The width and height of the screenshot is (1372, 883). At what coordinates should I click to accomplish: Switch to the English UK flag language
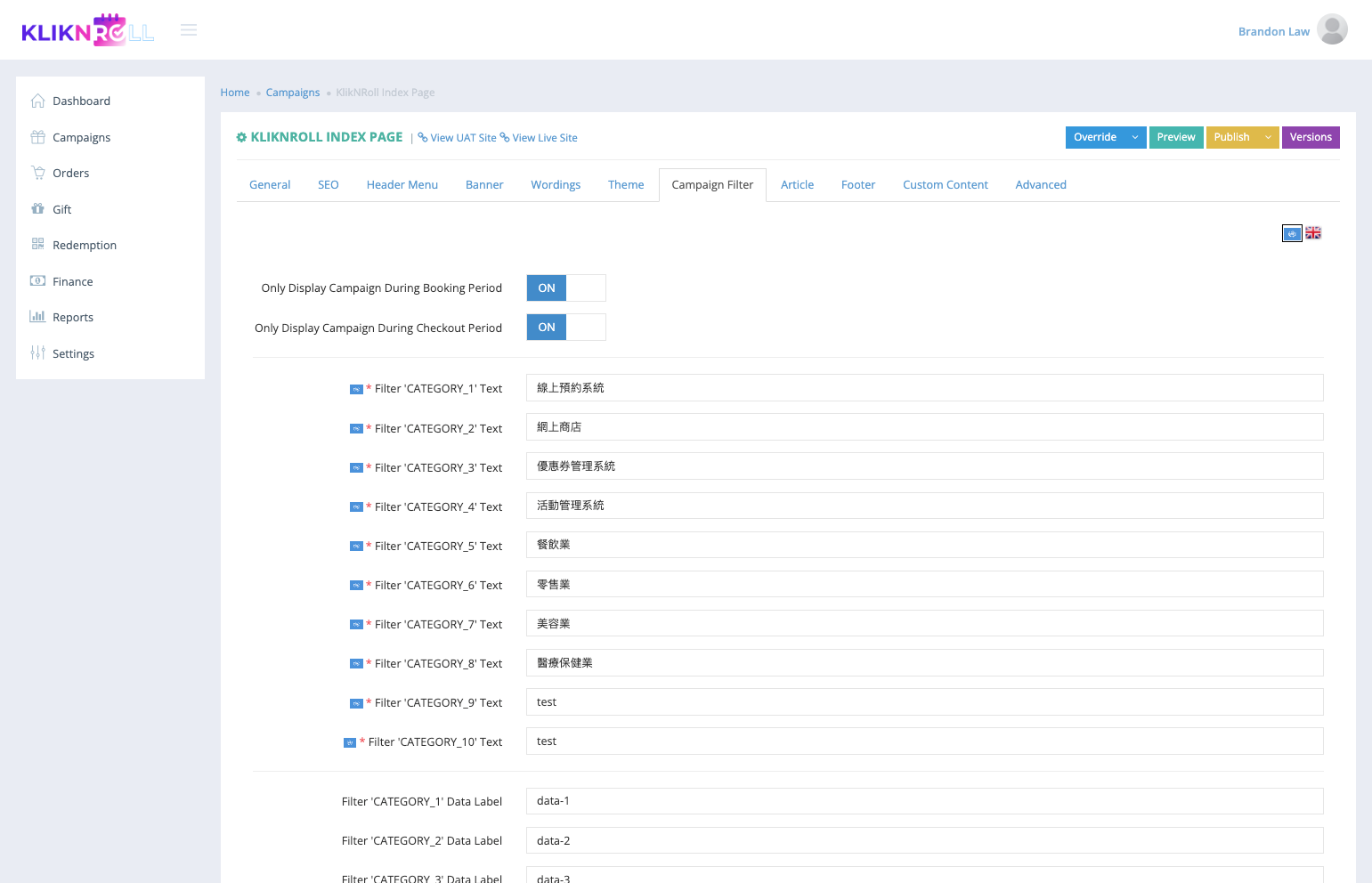(x=1313, y=233)
